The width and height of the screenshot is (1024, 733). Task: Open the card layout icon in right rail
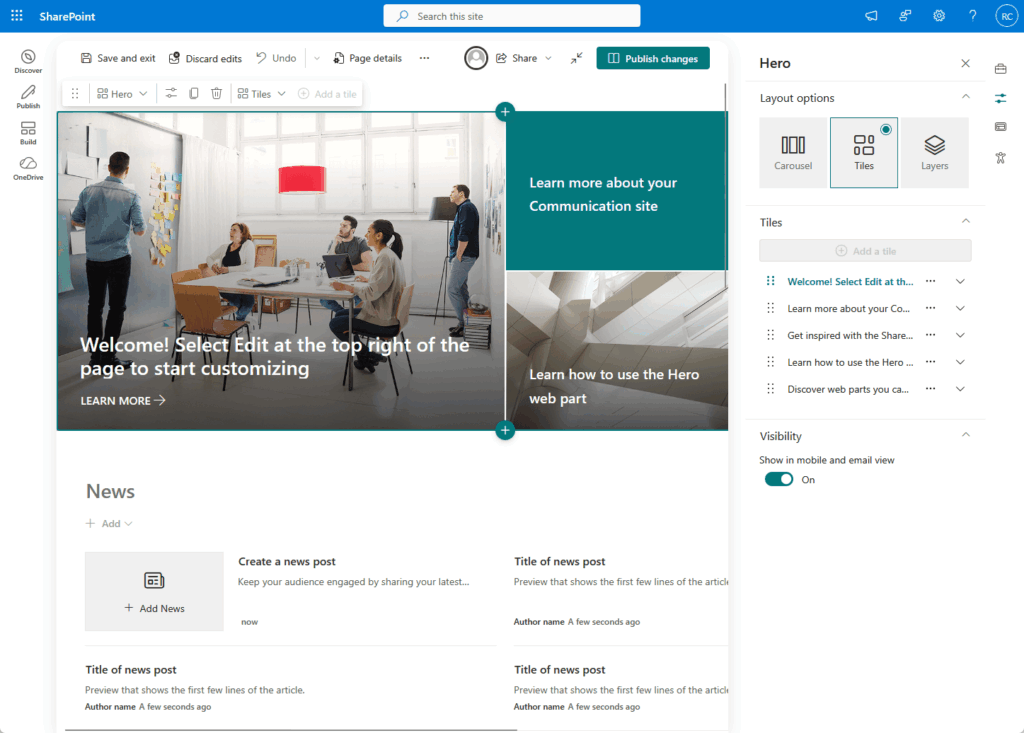(x=1000, y=127)
